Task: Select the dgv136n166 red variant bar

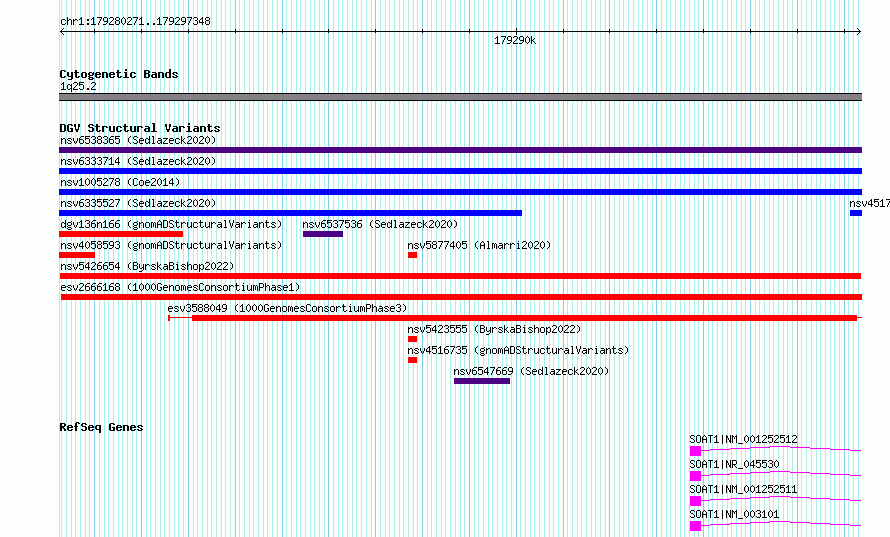Action: 121,234
